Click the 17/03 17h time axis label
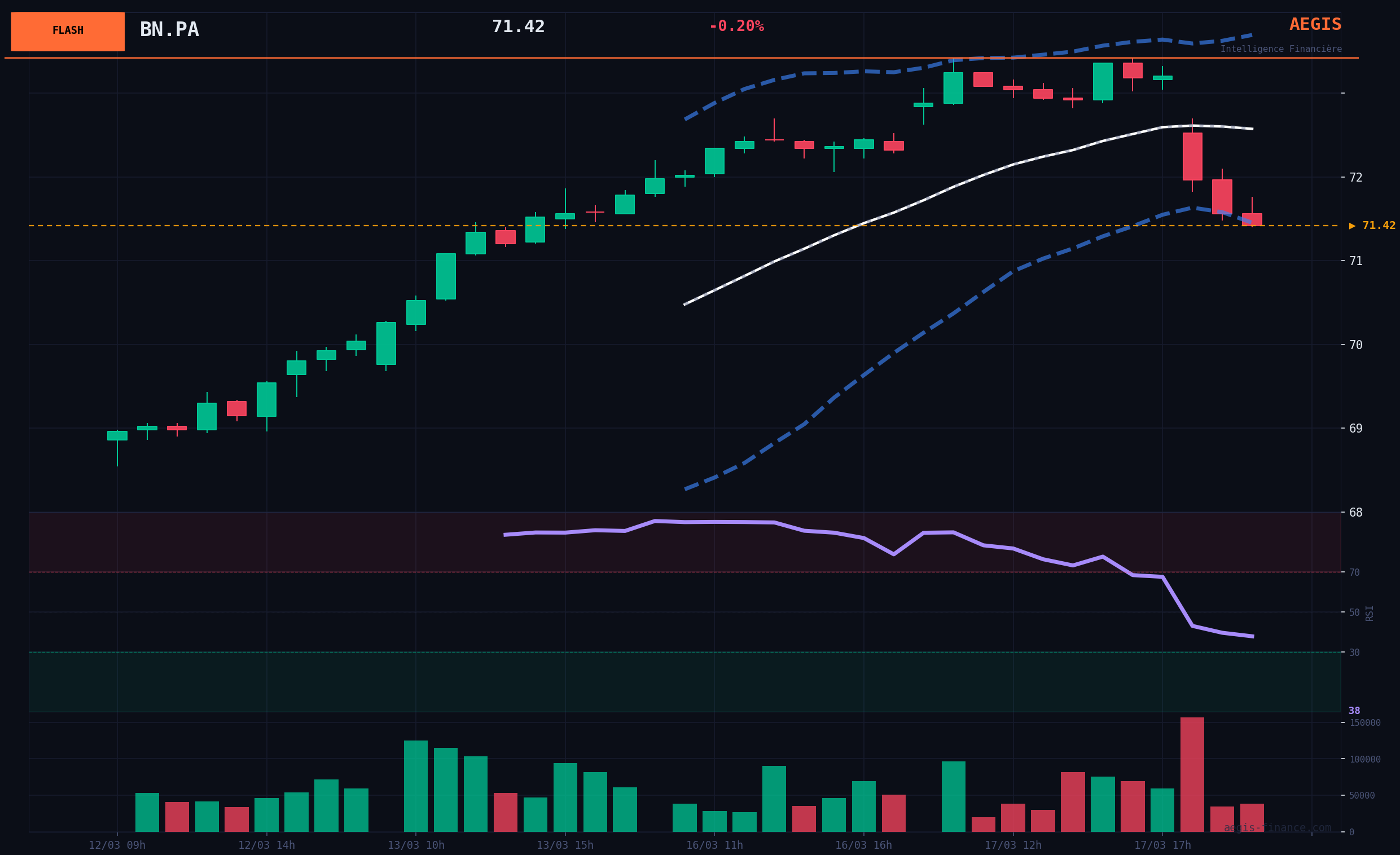 1162,845
